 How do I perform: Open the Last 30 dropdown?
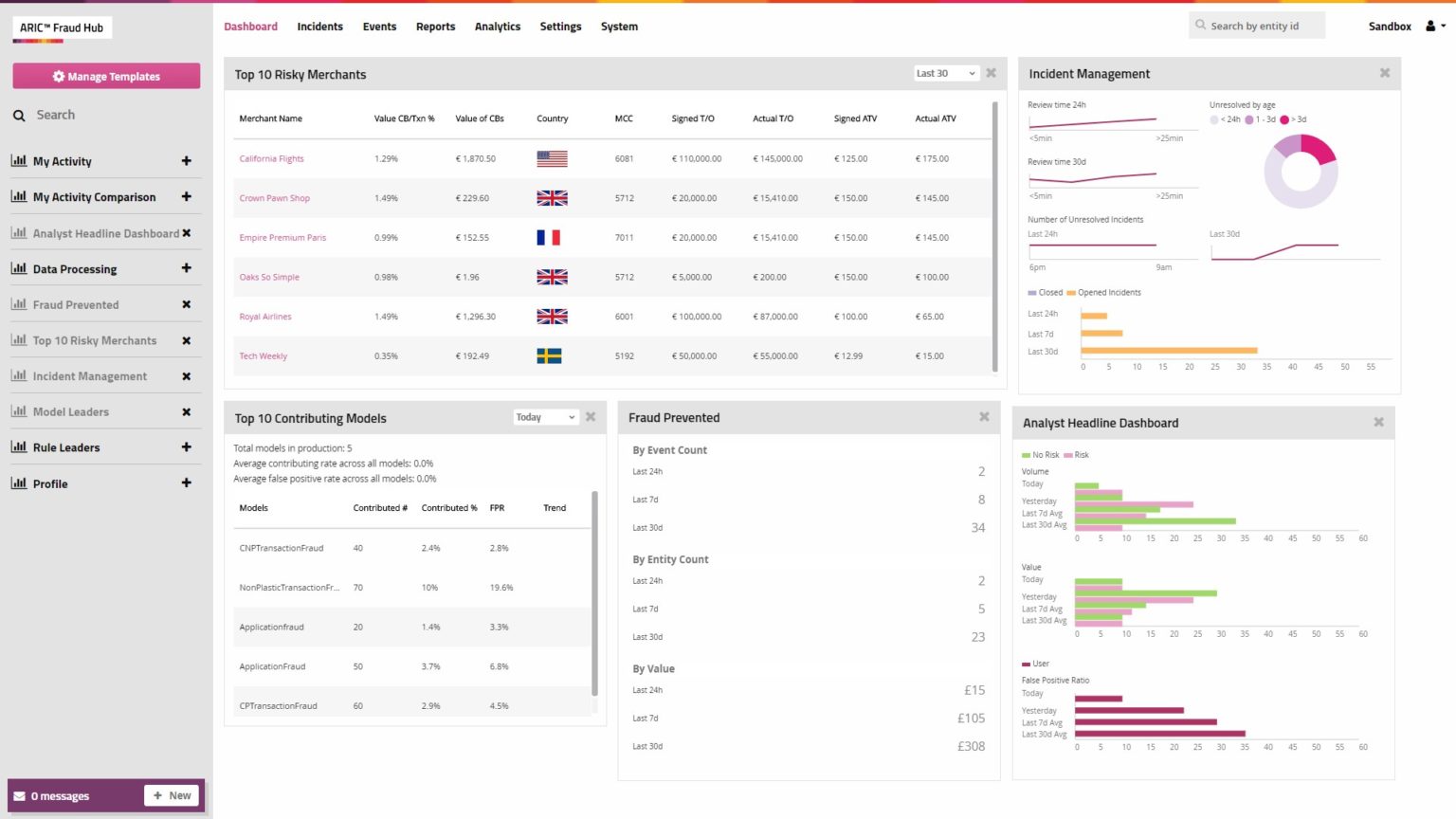(945, 73)
